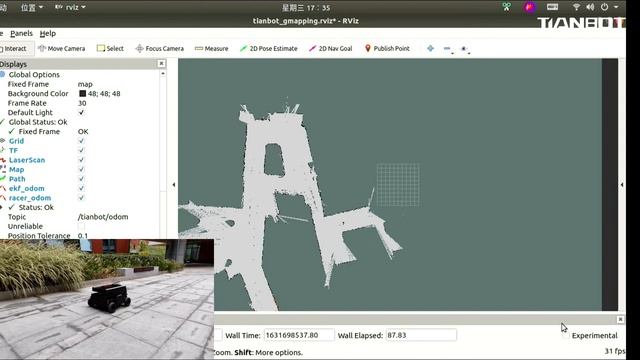Select the ekf_odom display item

tap(27, 188)
